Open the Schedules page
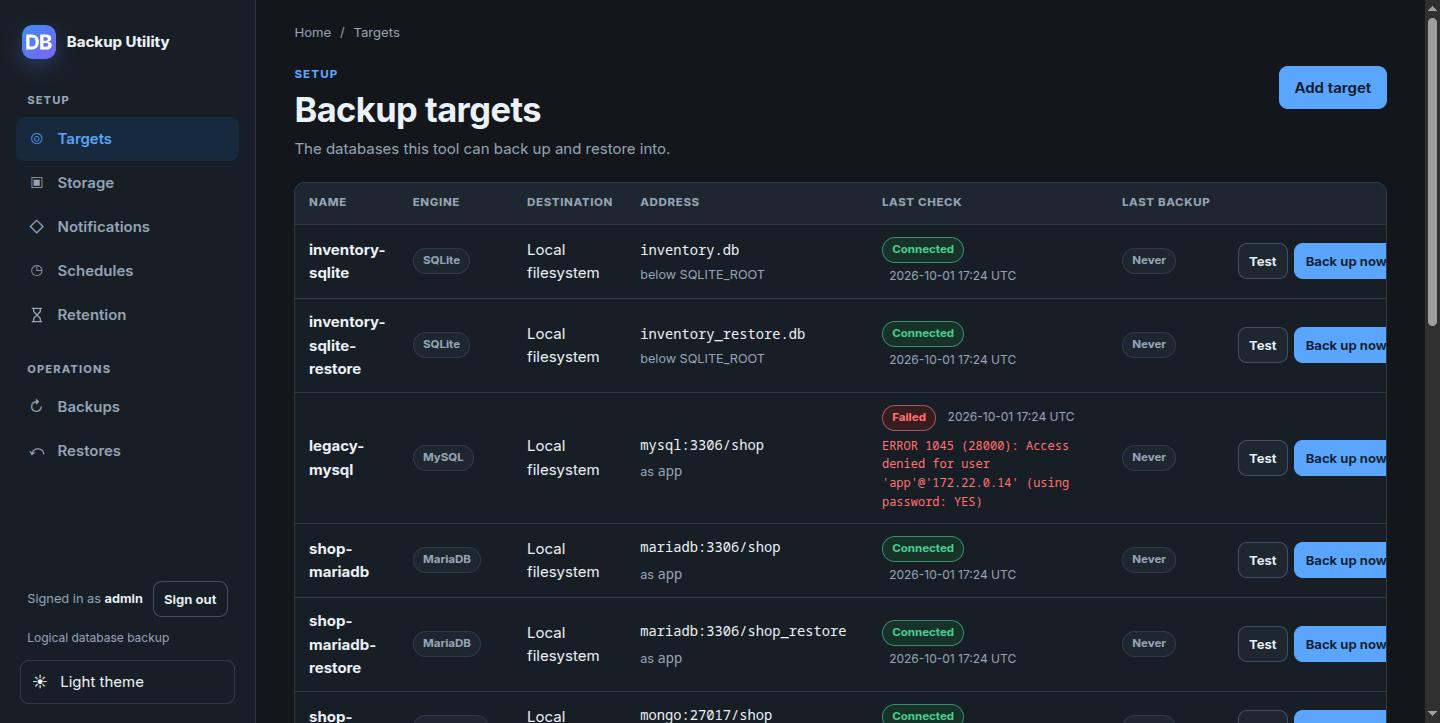 pos(127,271)
